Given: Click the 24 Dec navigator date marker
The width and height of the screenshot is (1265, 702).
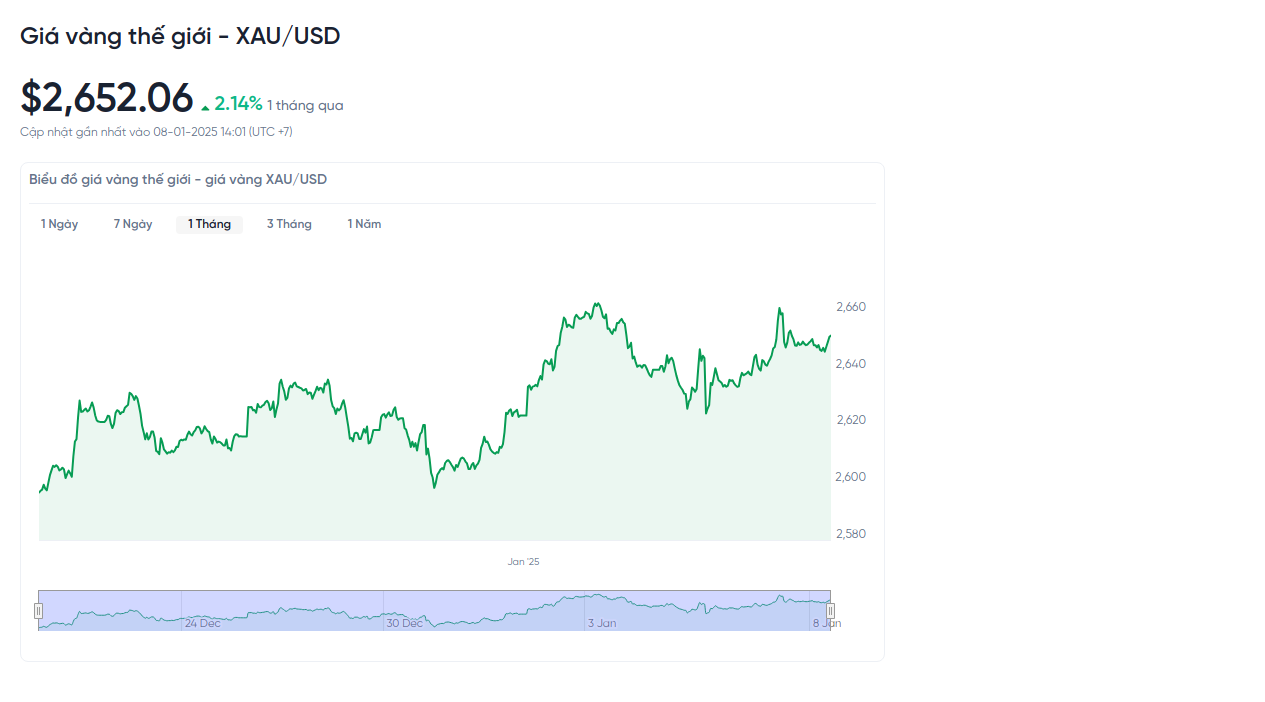Looking at the screenshot, I should (202, 623).
